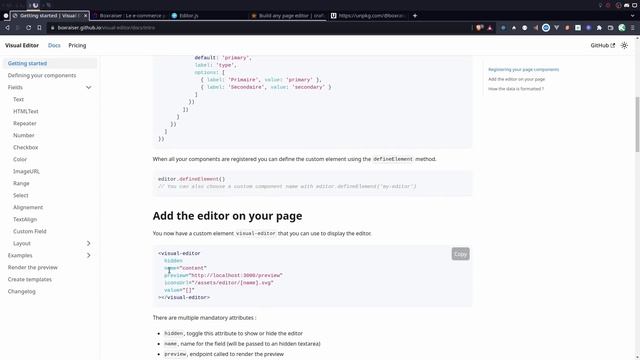Jump to Registering your page components
640x360 pixels.
pos(523,69)
